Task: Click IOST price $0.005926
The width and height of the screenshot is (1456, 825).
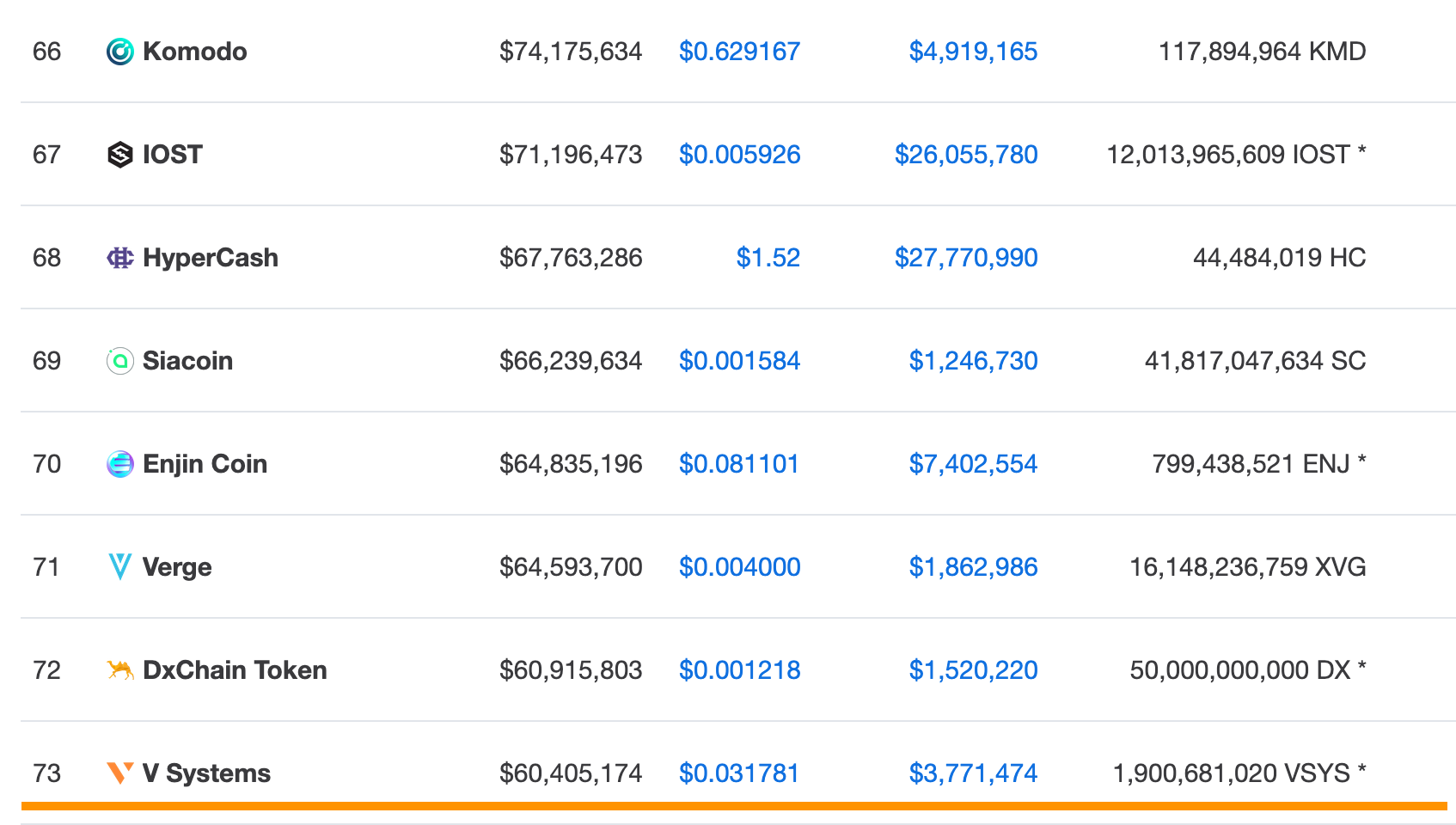Action: click(x=739, y=155)
